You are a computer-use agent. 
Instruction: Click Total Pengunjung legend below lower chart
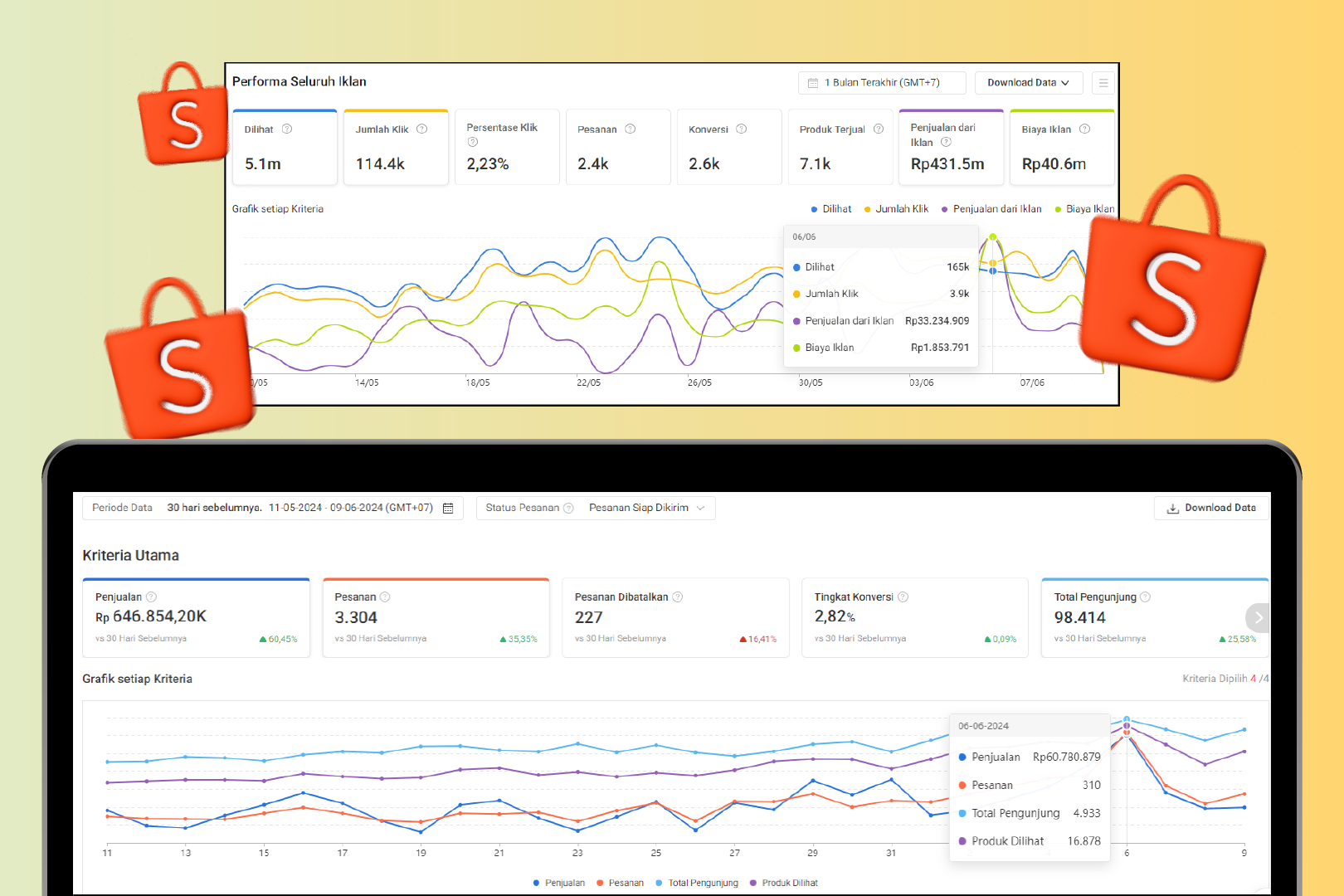(697, 883)
